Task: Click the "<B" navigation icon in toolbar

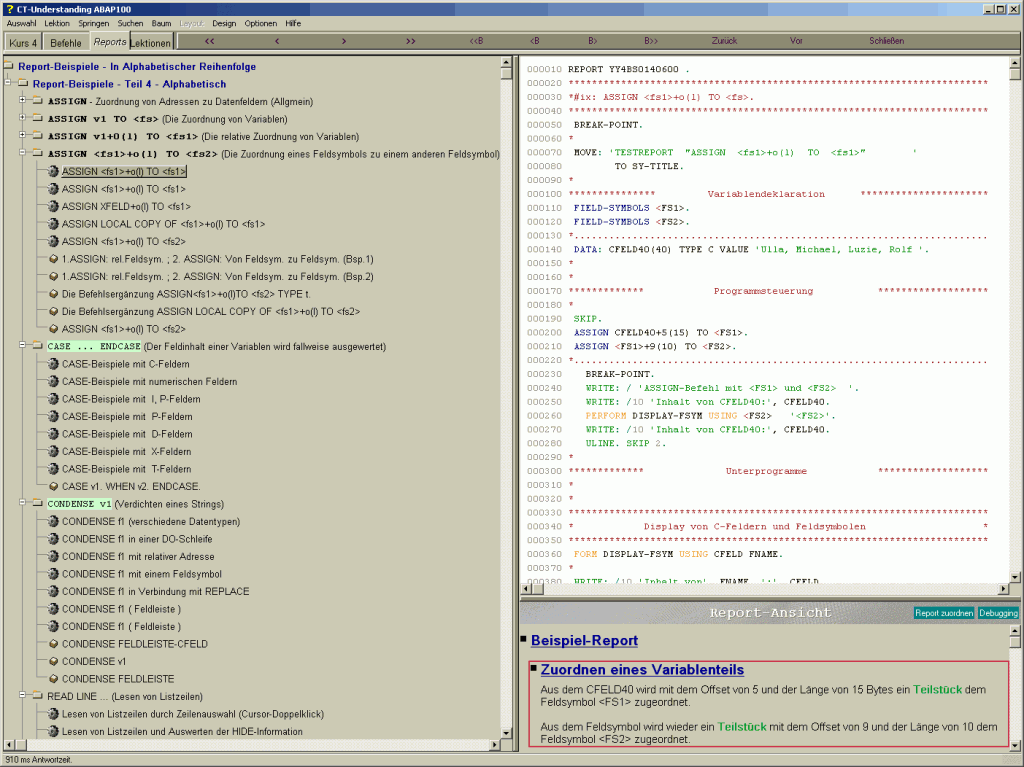Action: click(536, 41)
